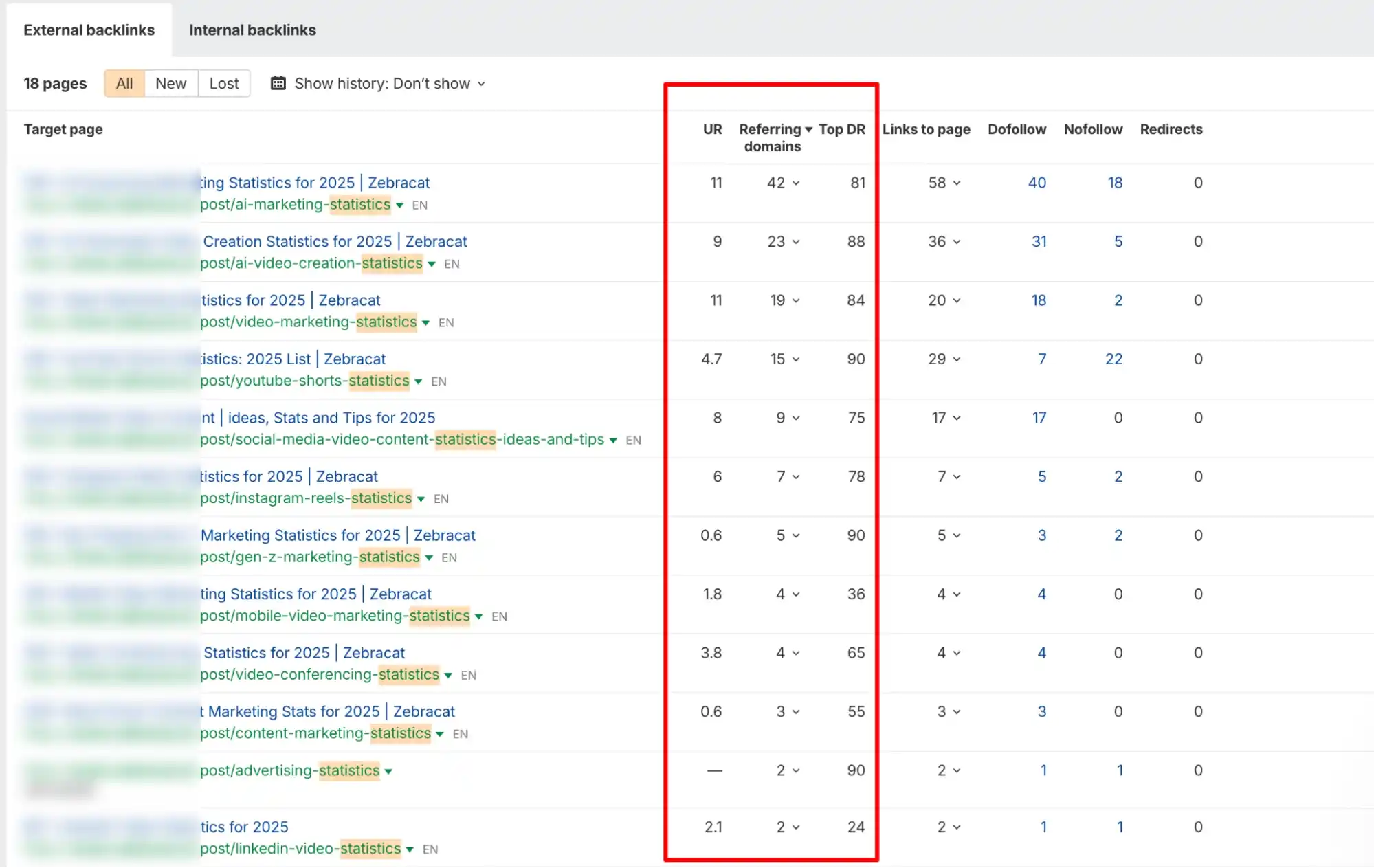Open the gen-z-marketing-statistics URL arrow menu
Viewport: 1374px width, 868px height.
(x=429, y=558)
